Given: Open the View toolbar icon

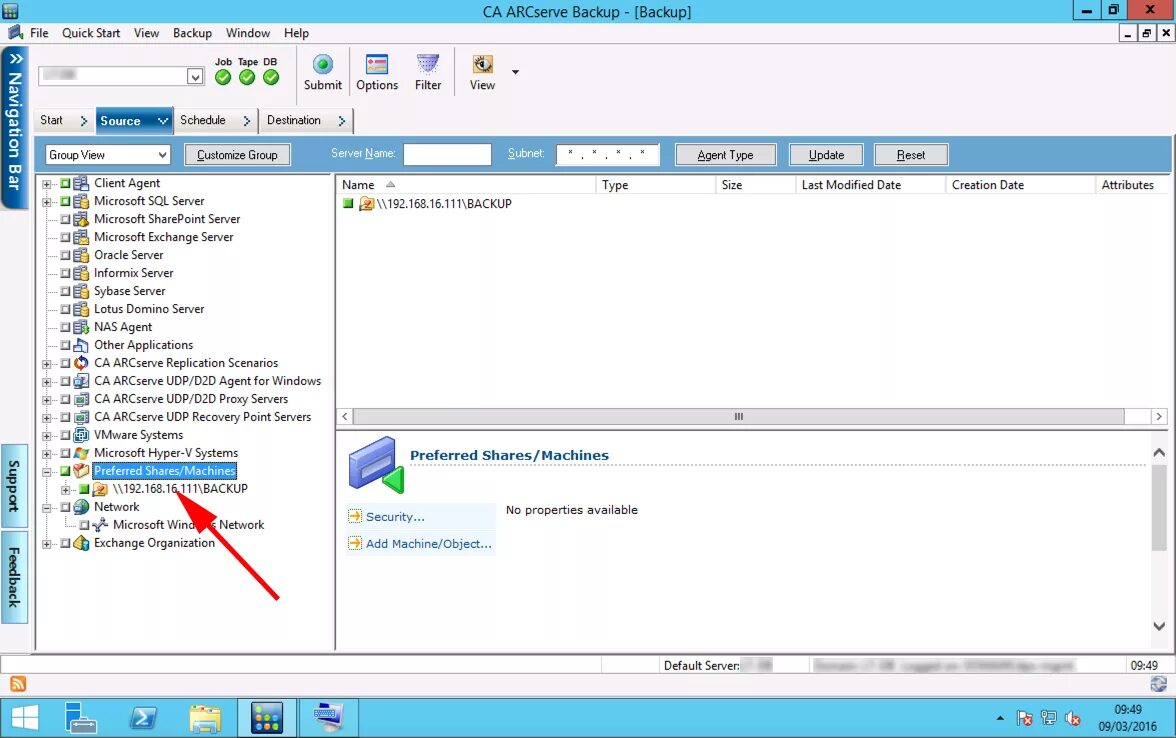Looking at the screenshot, I should click(x=482, y=73).
